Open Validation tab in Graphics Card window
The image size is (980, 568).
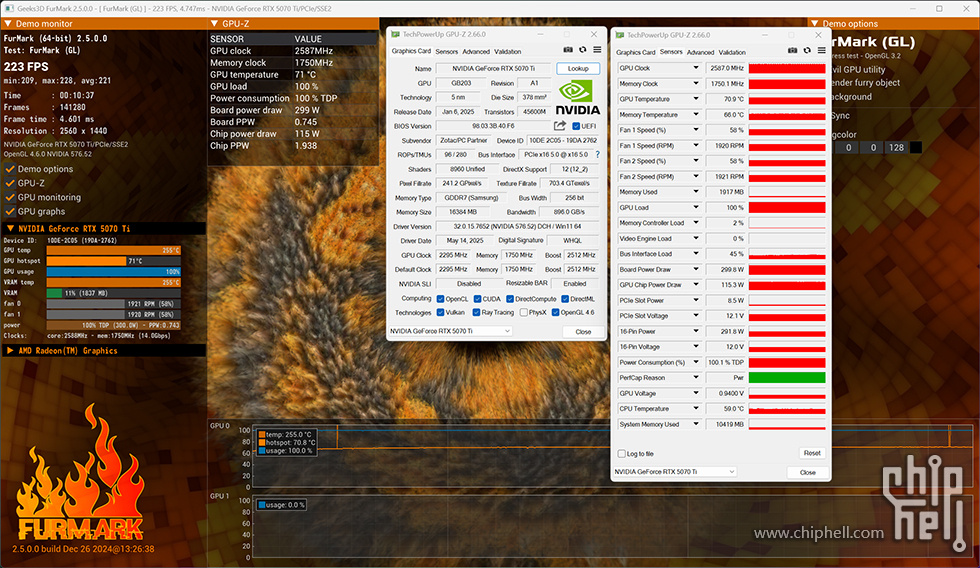click(x=508, y=52)
